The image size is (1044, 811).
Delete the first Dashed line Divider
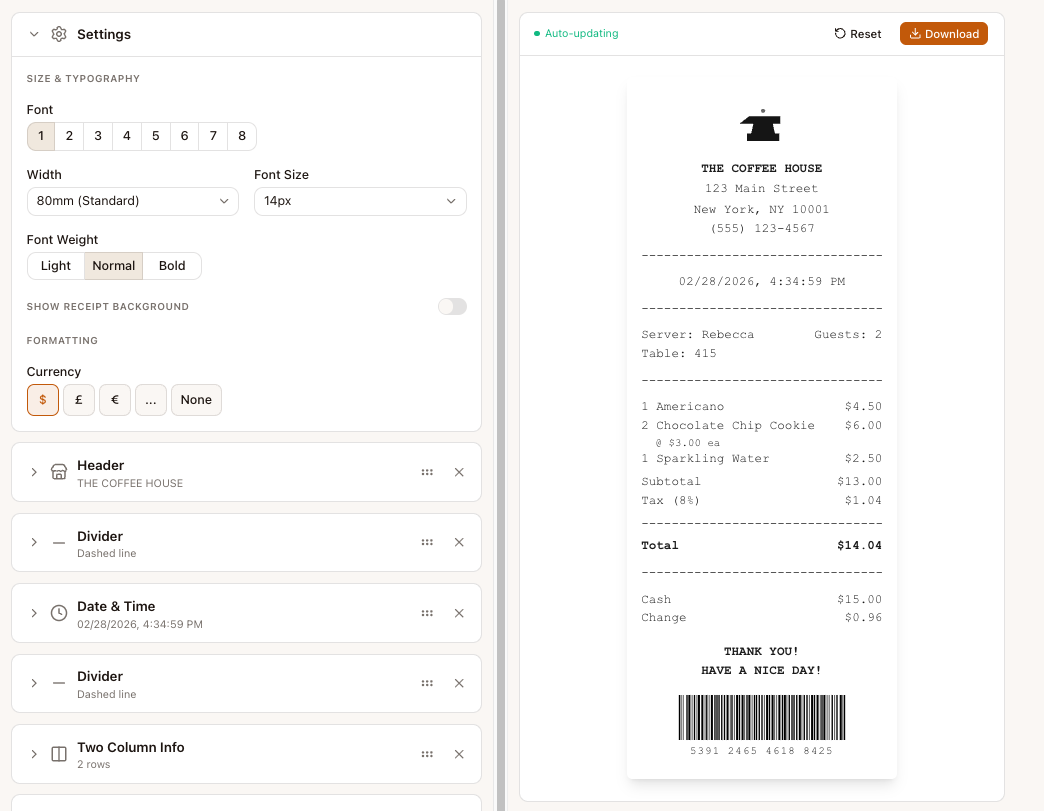tap(459, 542)
